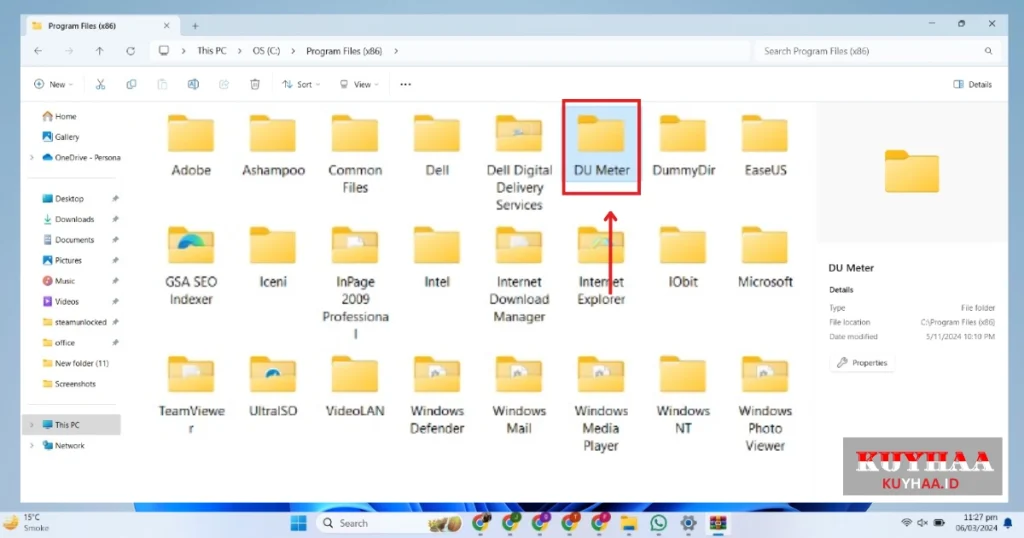The height and width of the screenshot is (538, 1024).
Task: Unpin Downloads from Quick access
Action: coord(115,219)
